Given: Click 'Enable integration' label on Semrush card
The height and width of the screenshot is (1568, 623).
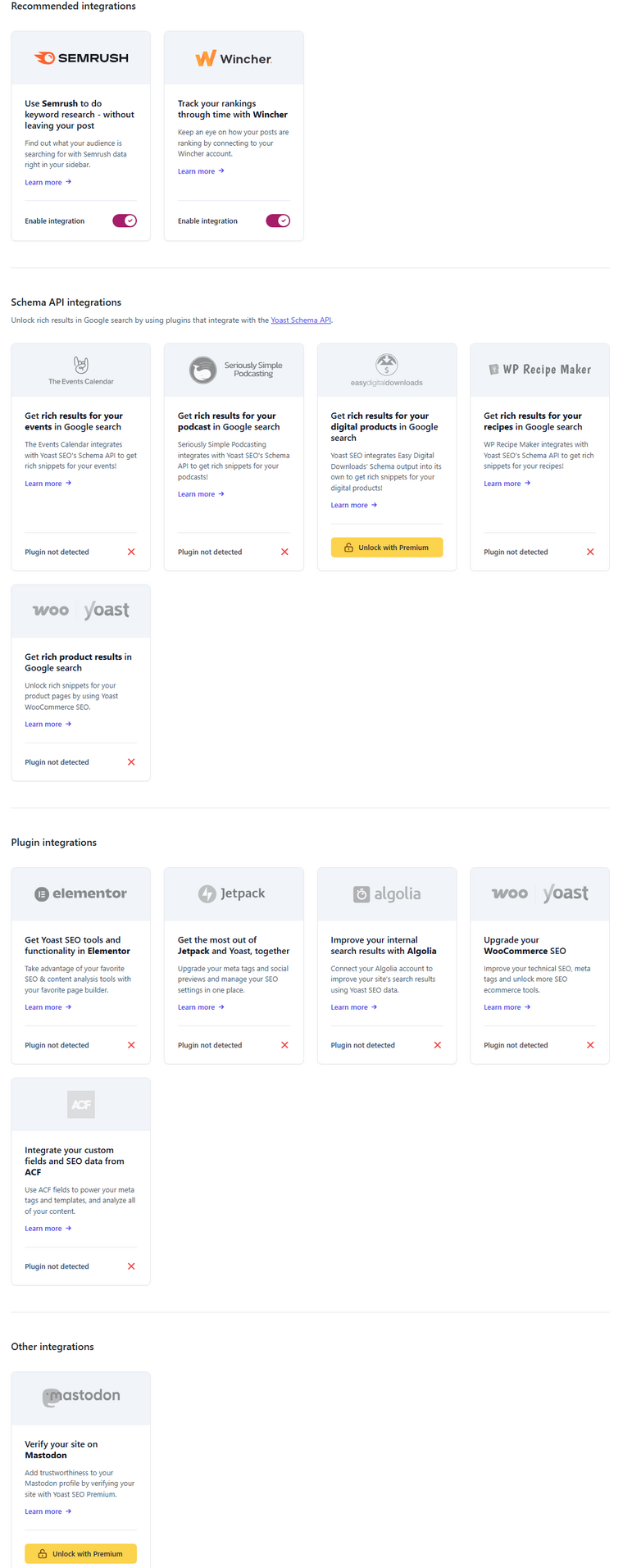Looking at the screenshot, I should (55, 221).
